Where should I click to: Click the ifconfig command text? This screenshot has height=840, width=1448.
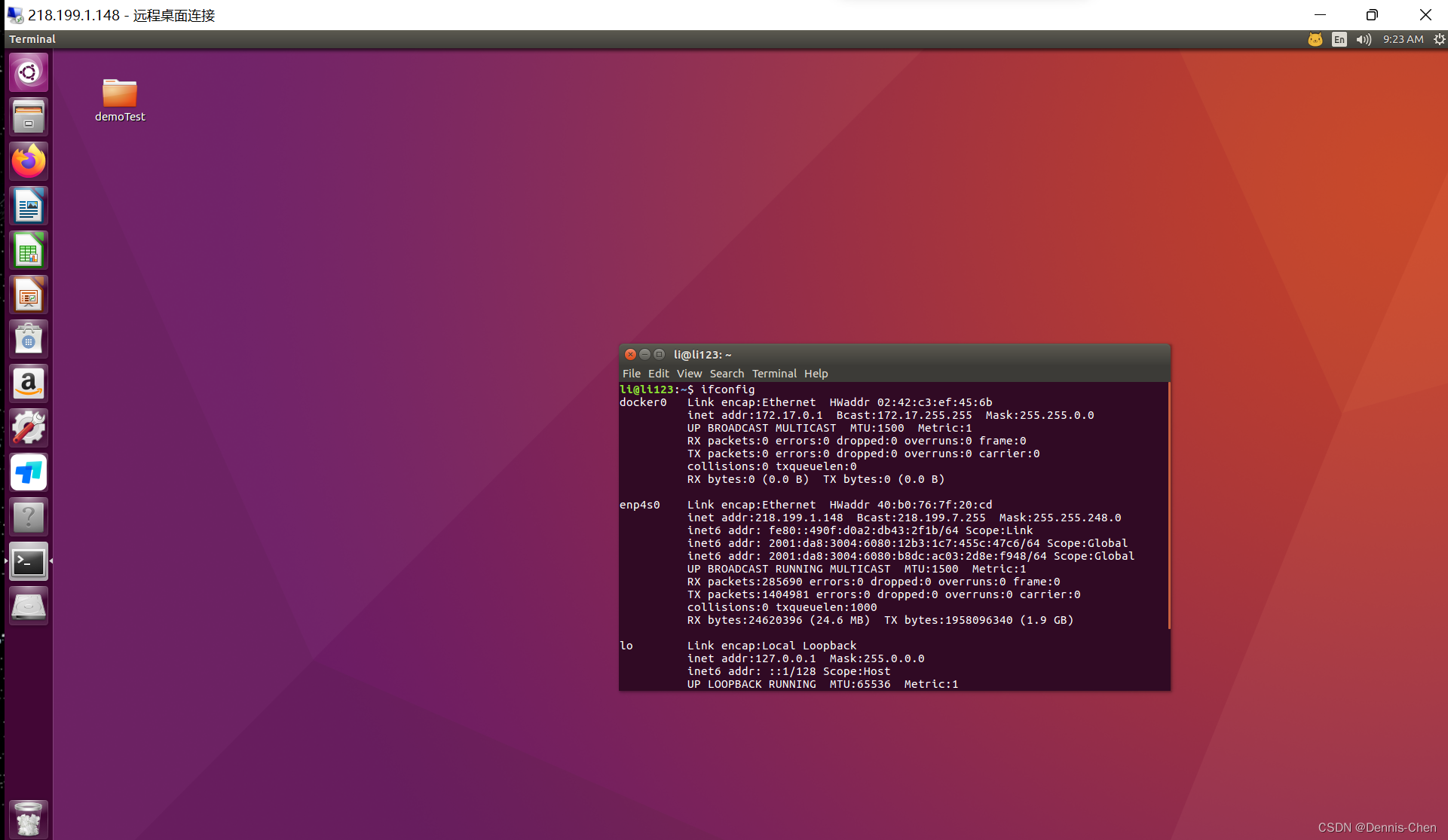pyautogui.click(x=727, y=389)
